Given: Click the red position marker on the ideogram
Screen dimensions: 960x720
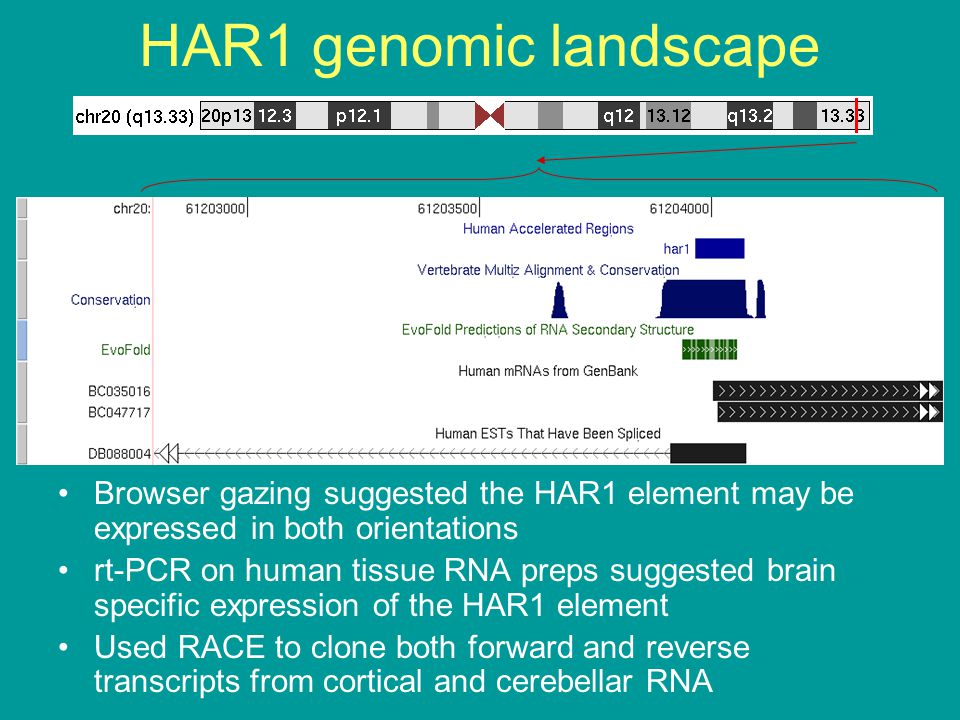Looking at the screenshot, I should [x=857, y=115].
